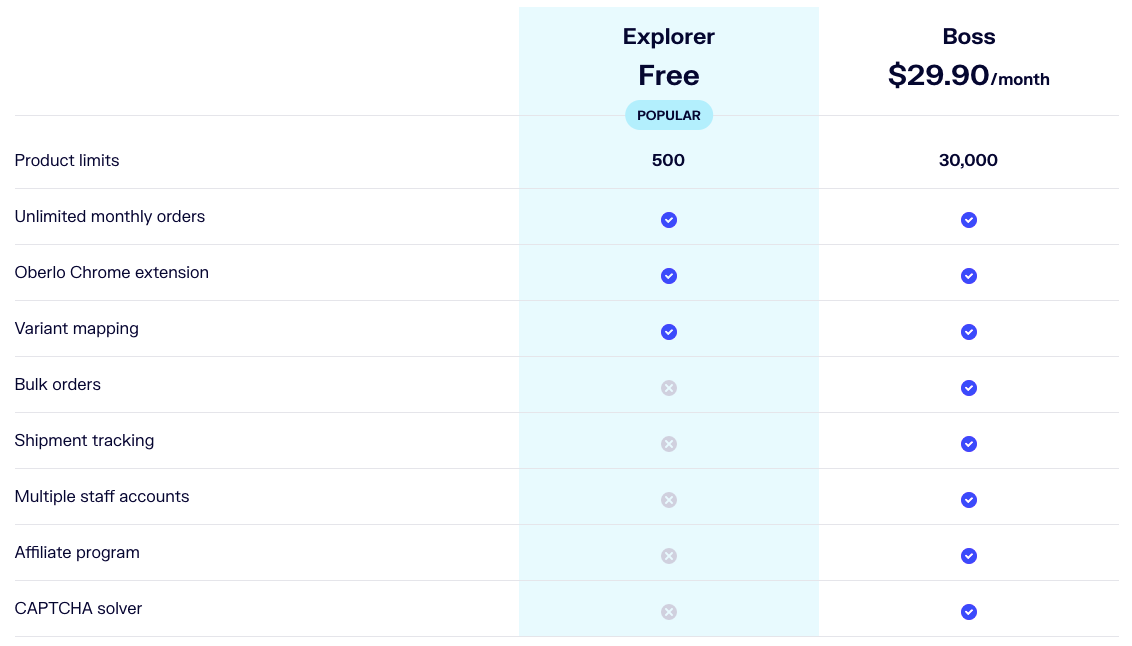Click Explorer's CAPTCHA solver X icon
Viewport: 1132px width, 646px height.
[669, 612]
